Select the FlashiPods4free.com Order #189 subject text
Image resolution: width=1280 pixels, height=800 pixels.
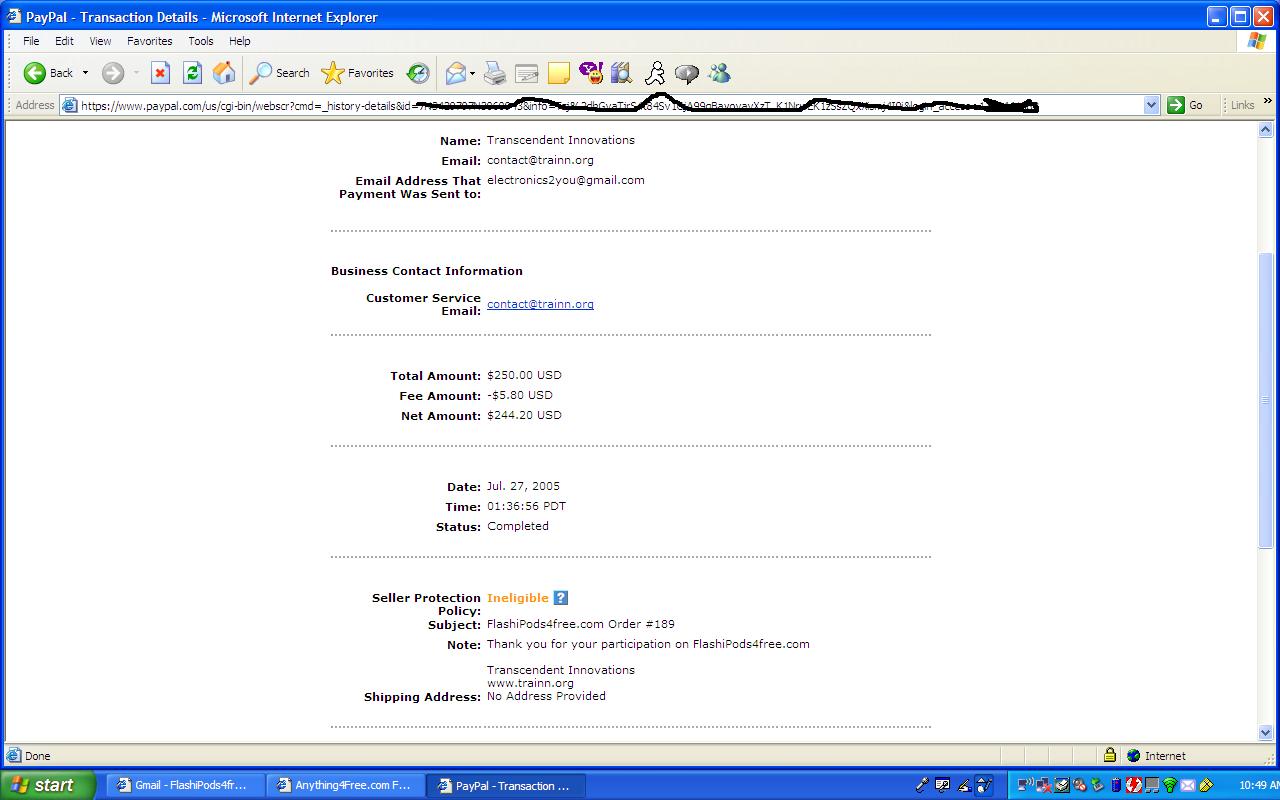pos(581,624)
